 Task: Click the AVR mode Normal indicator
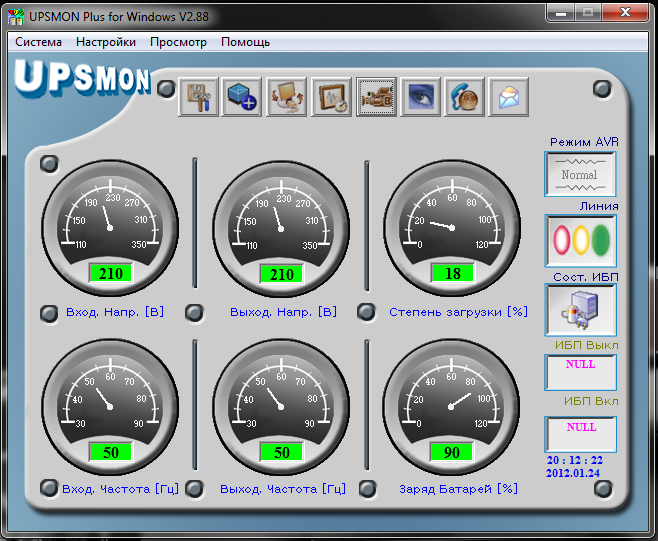(x=580, y=174)
